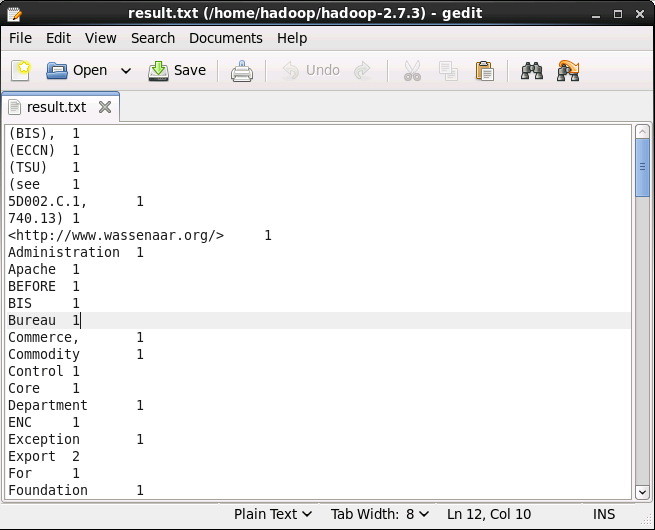Click the Redo arrow icon
The height and width of the screenshot is (530, 655).
pos(362,70)
